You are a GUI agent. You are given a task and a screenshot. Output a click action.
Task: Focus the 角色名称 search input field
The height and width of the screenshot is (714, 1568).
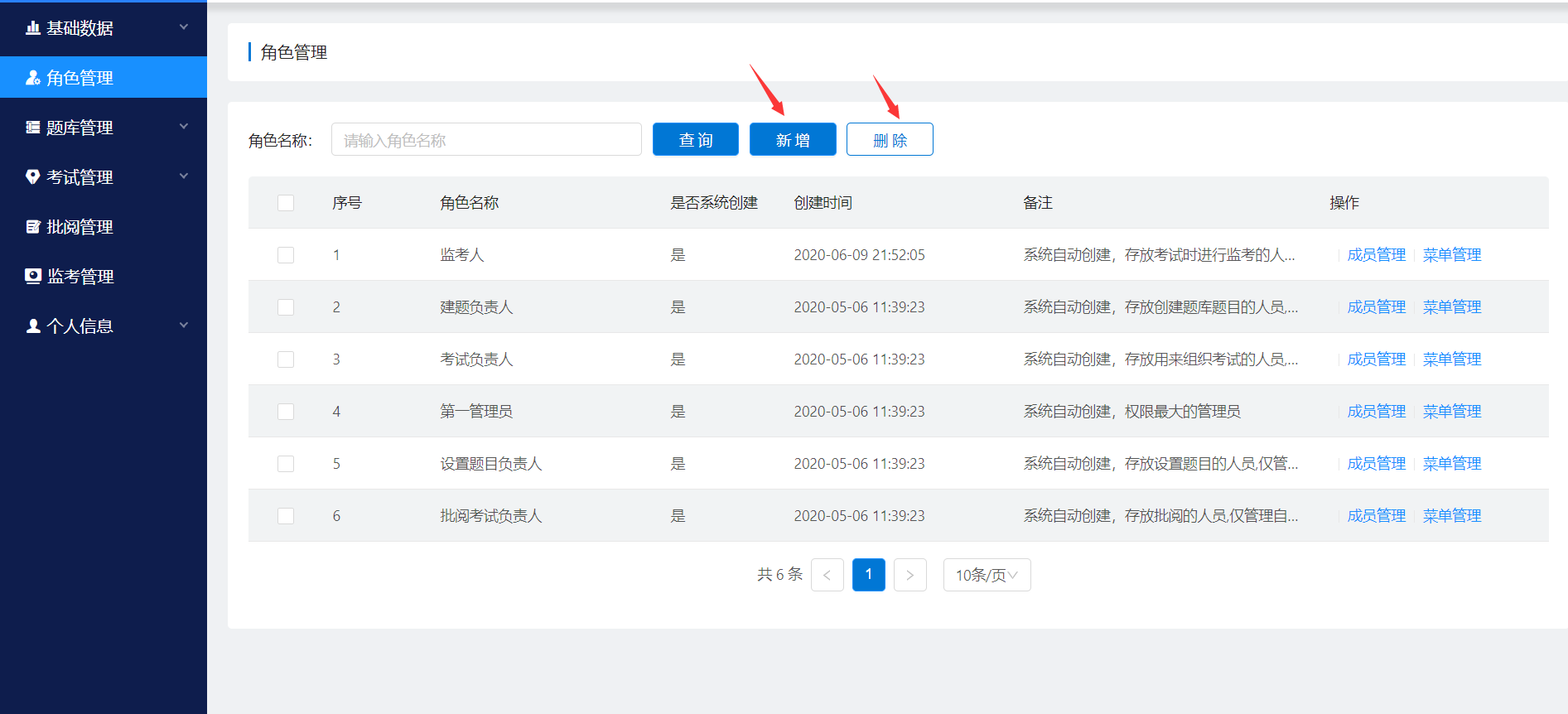click(x=486, y=139)
